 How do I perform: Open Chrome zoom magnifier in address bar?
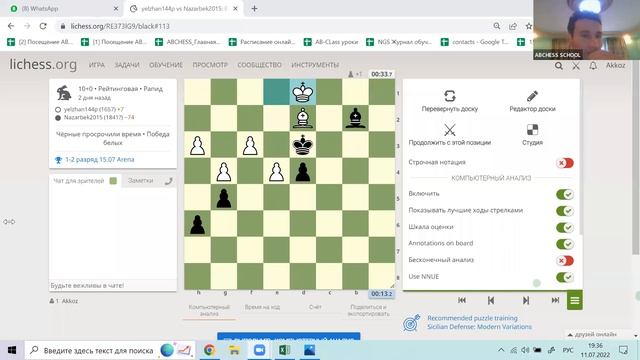[497, 26]
